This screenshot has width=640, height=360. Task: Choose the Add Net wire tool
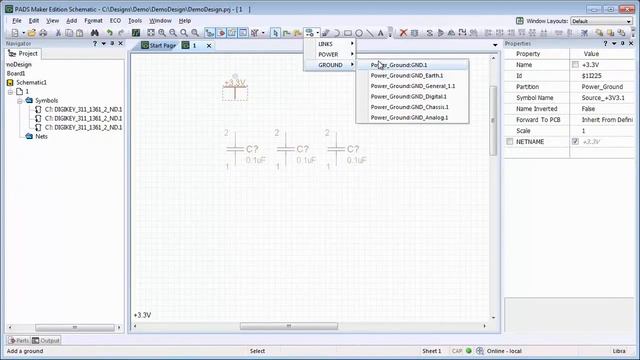pyautogui.click(x=287, y=33)
